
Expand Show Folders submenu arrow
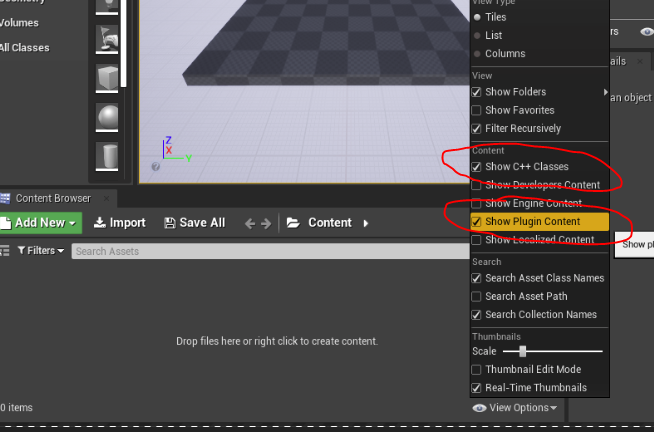(605, 92)
